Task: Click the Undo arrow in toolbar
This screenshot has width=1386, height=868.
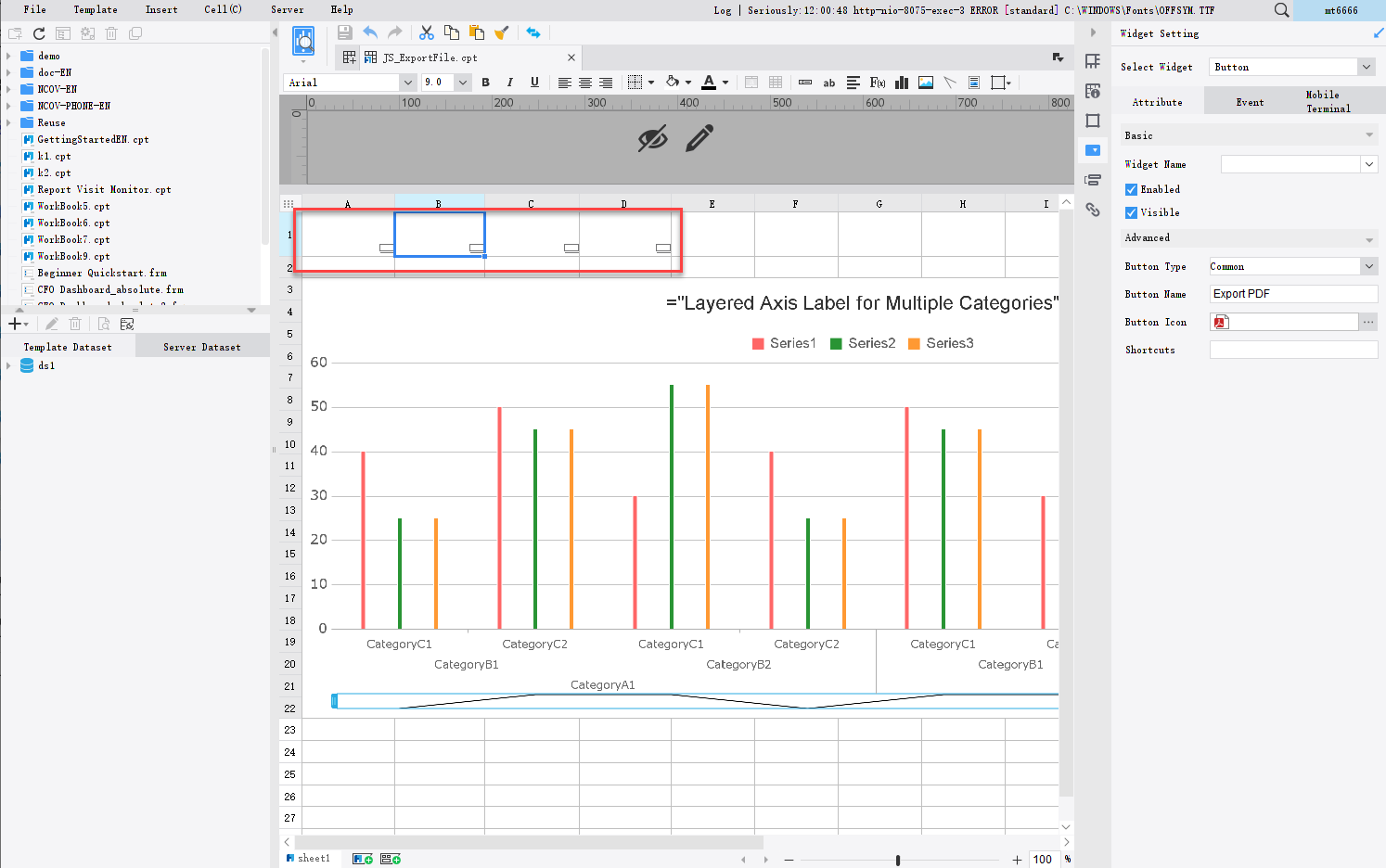Action: (370, 32)
